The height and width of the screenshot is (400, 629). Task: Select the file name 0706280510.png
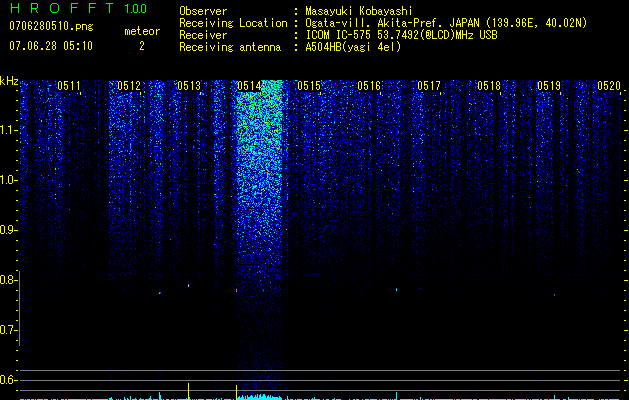coord(51,26)
